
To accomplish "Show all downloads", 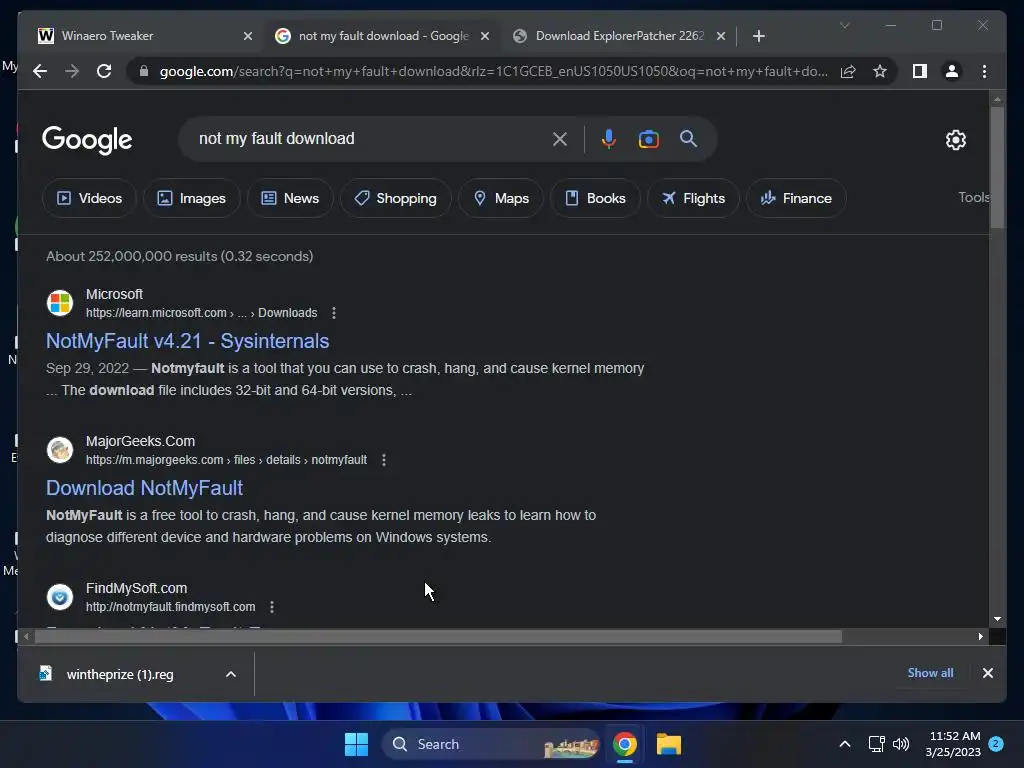I will pos(930,673).
